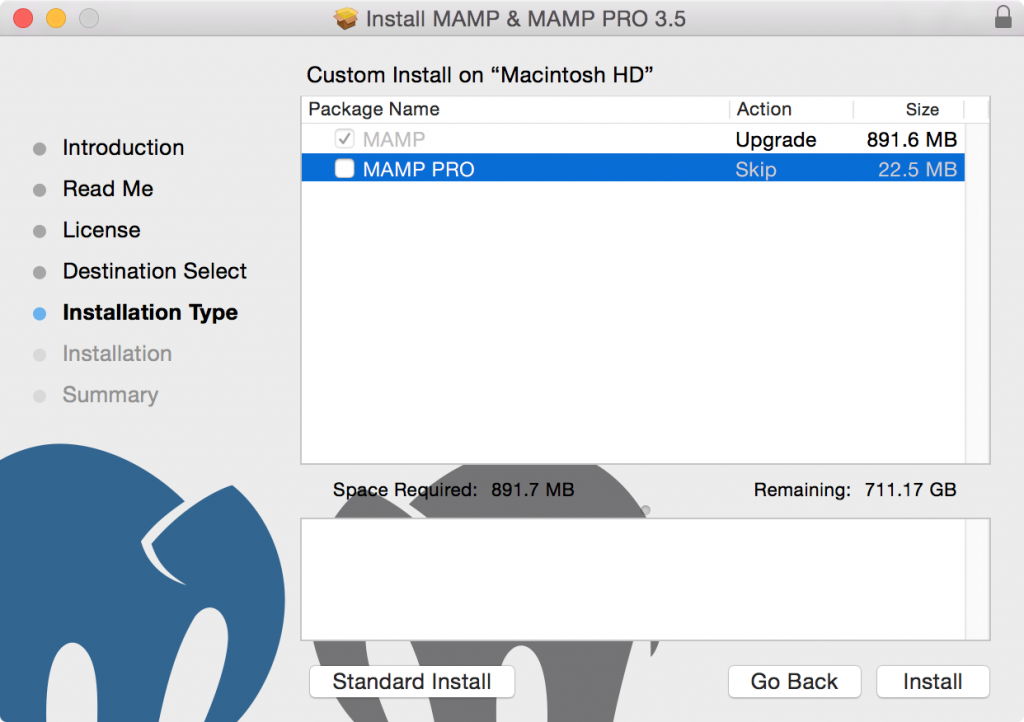
Task: Go to the Introduction step
Action: (x=123, y=148)
